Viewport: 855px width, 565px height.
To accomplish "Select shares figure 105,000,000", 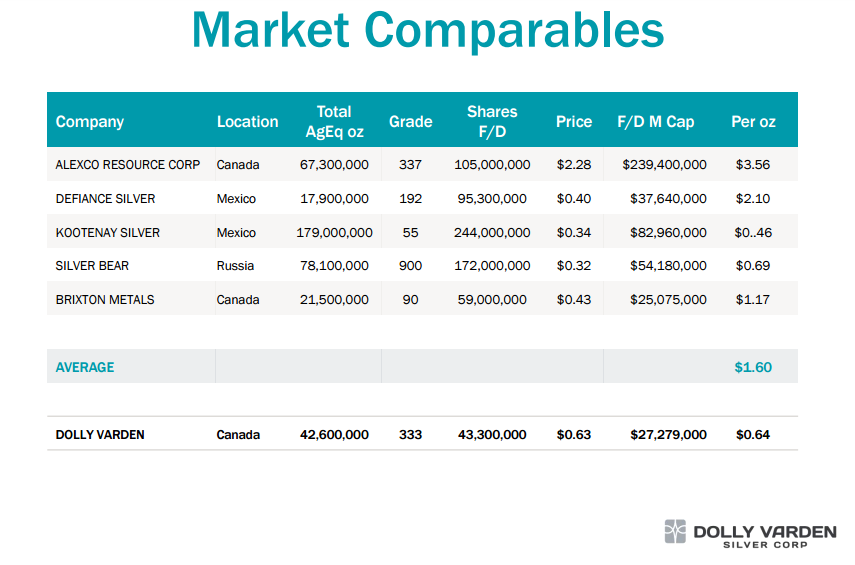I will click(492, 165).
